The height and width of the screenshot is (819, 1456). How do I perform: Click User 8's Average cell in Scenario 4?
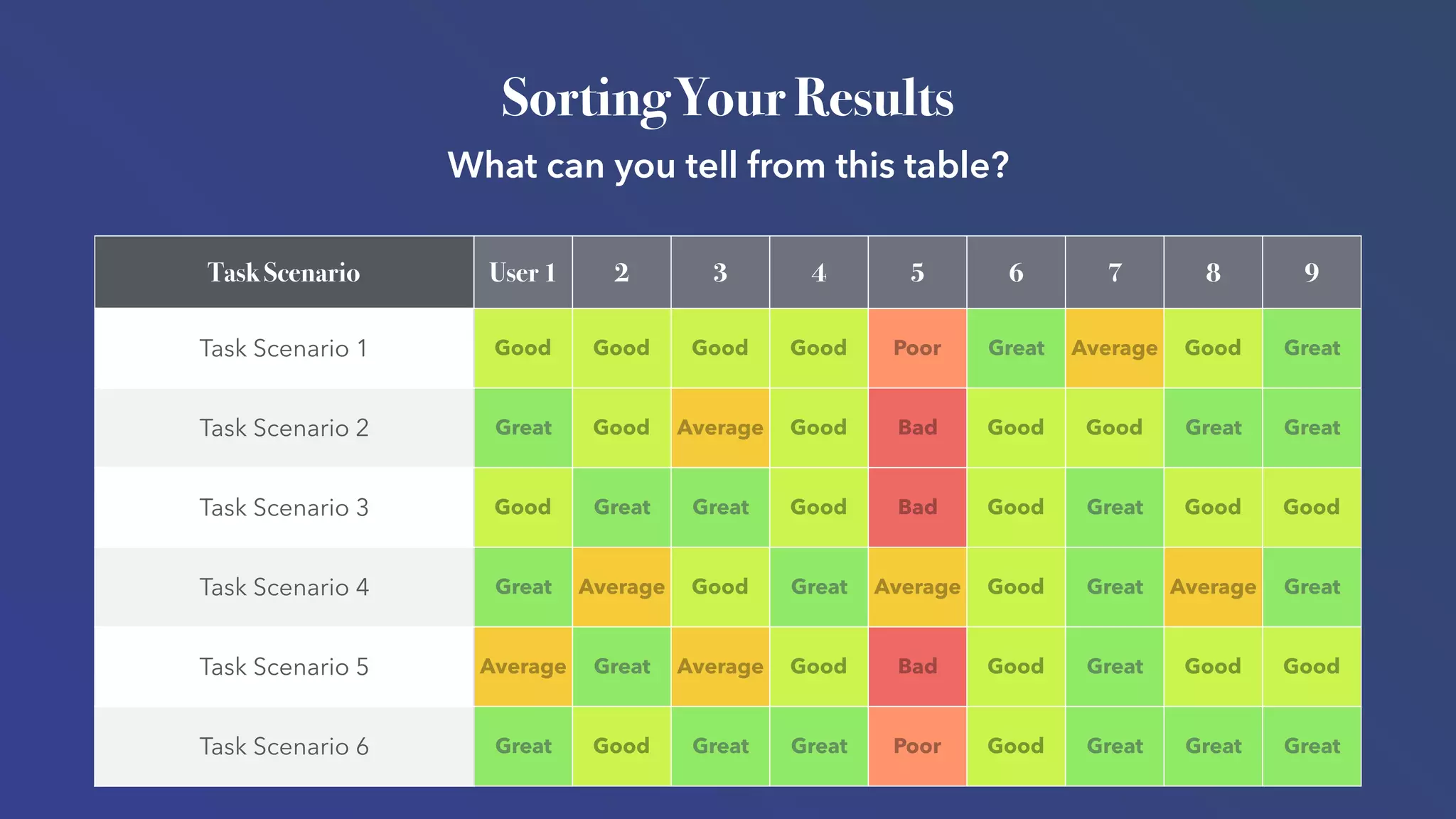1213,587
